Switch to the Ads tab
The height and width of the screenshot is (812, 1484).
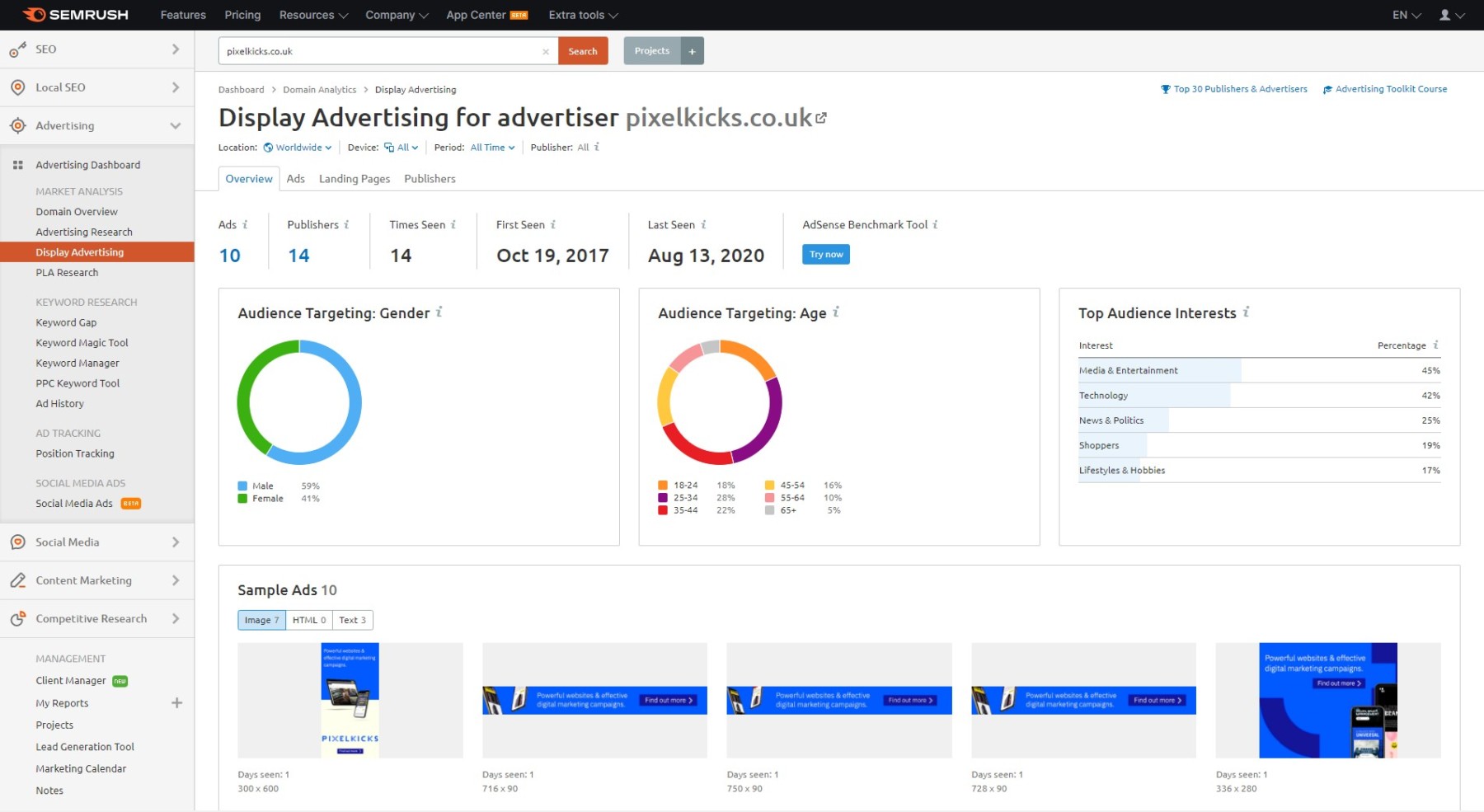[x=296, y=179]
